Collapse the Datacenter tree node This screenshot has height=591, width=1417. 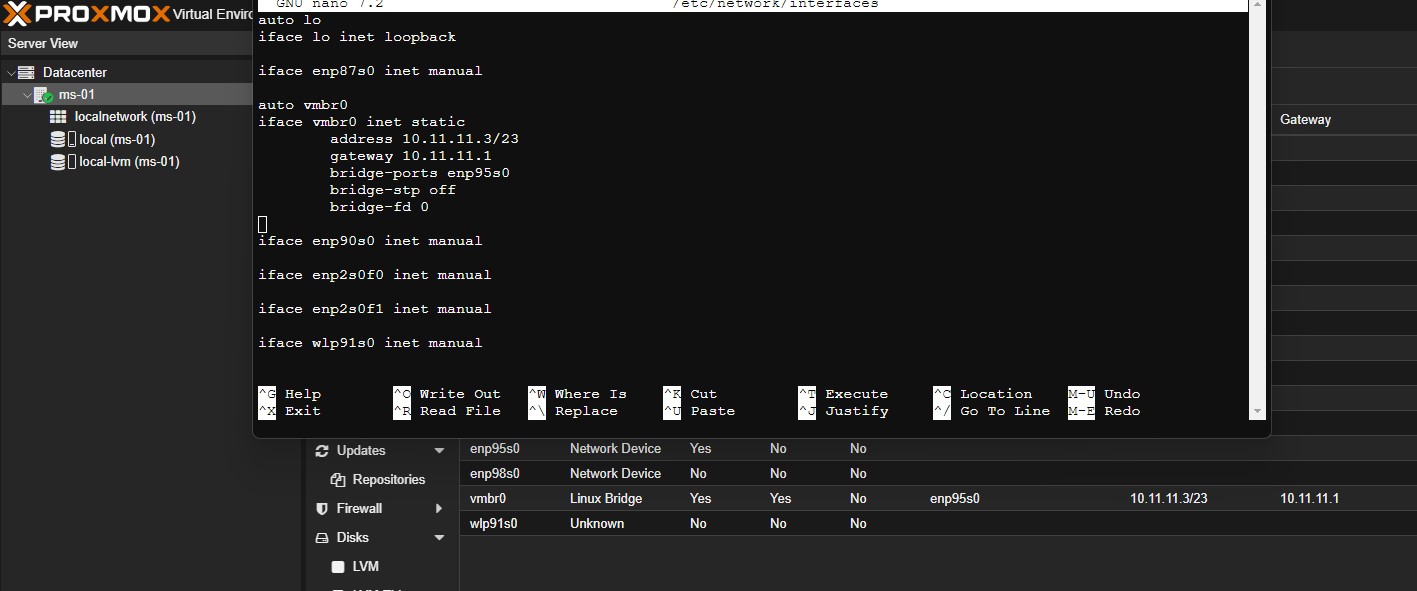pos(10,72)
